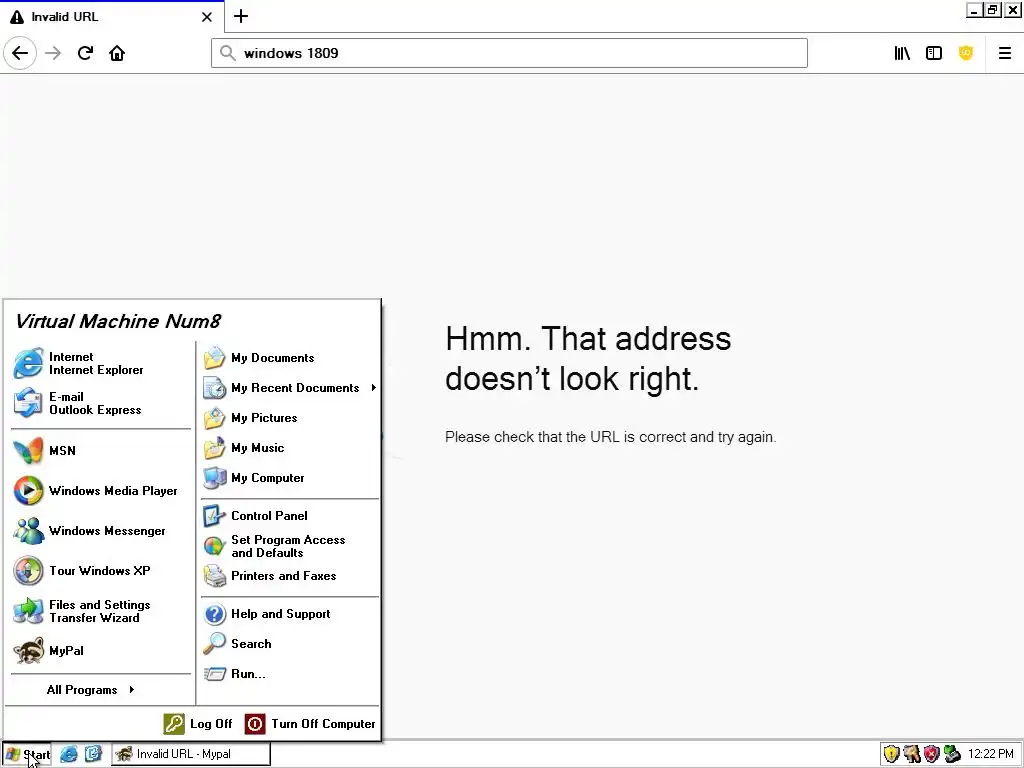Image resolution: width=1024 pixels, height=768 pixels.
Task: Close the Invalid URL tab
Action: point(207,17)
